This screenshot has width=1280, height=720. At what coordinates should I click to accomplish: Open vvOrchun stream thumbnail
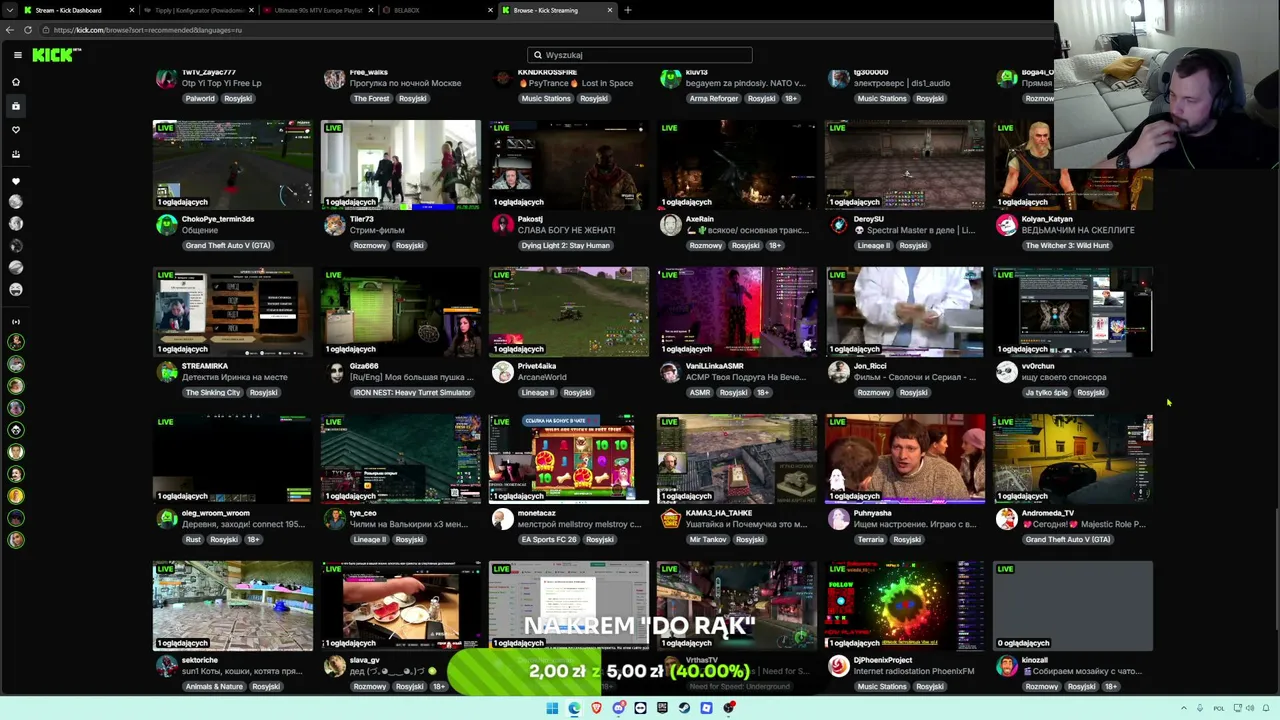point(1073,311)
